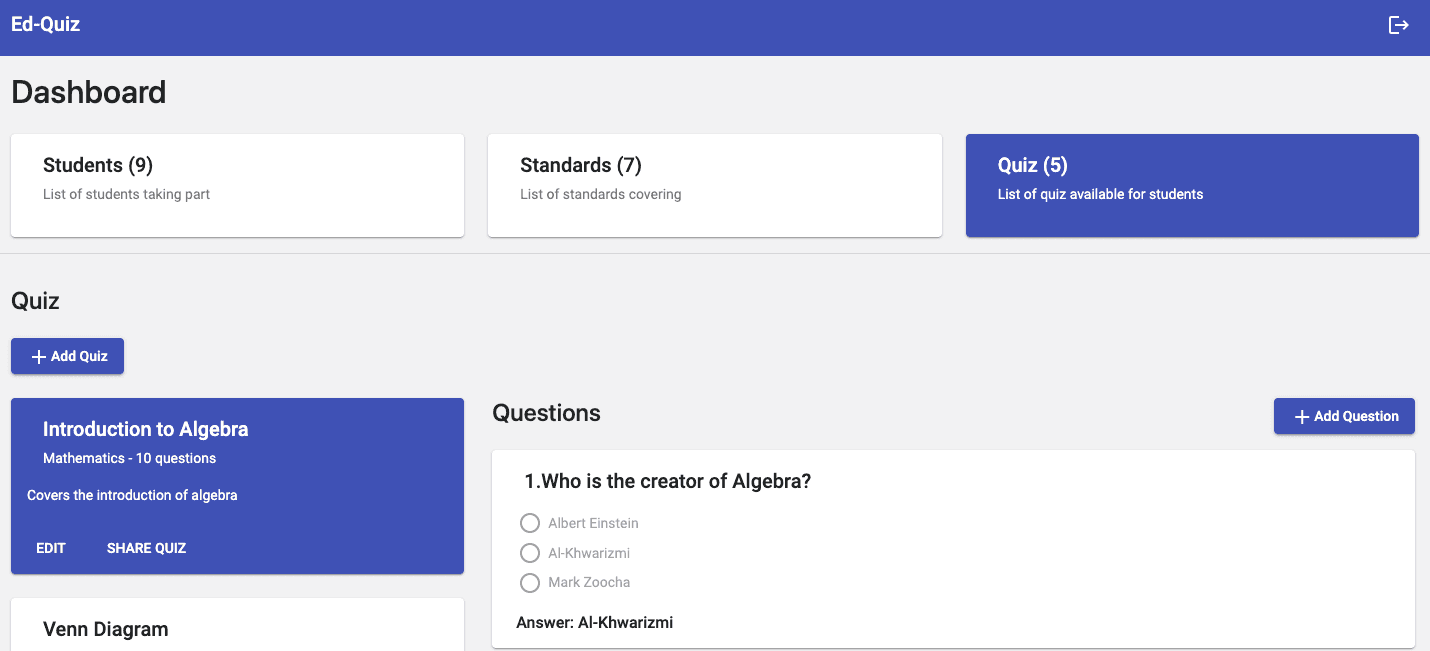Select the Albert Einstein radio option
This screenshot has height=651, width=1430.
(x=530, y=523)
